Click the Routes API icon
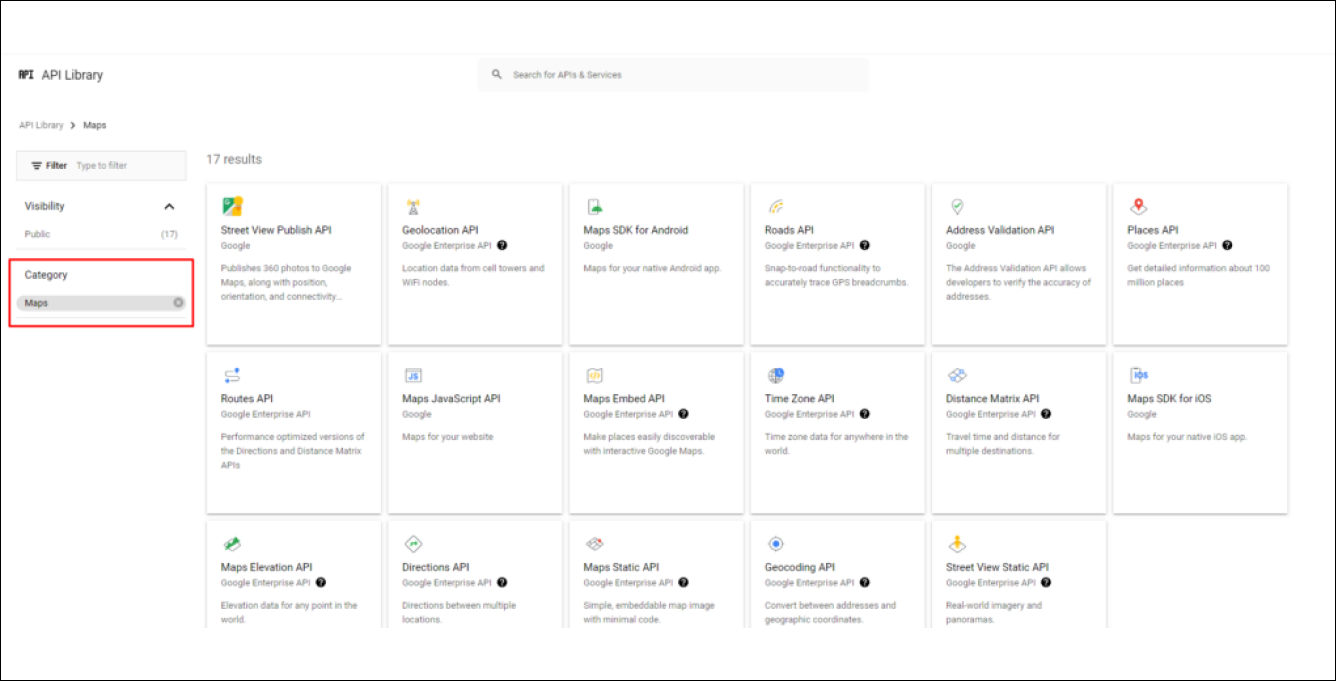Image resolution: width=1336 pixels, height=681 pixels. pos(232,376)
